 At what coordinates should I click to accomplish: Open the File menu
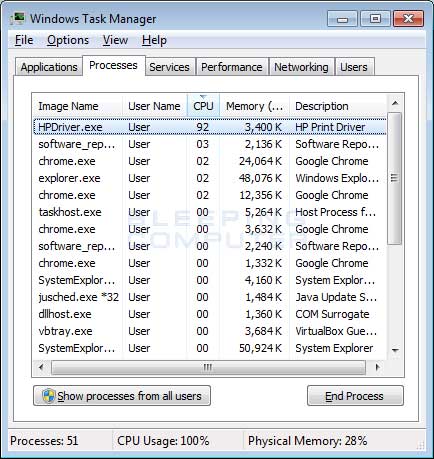[24, 40]
